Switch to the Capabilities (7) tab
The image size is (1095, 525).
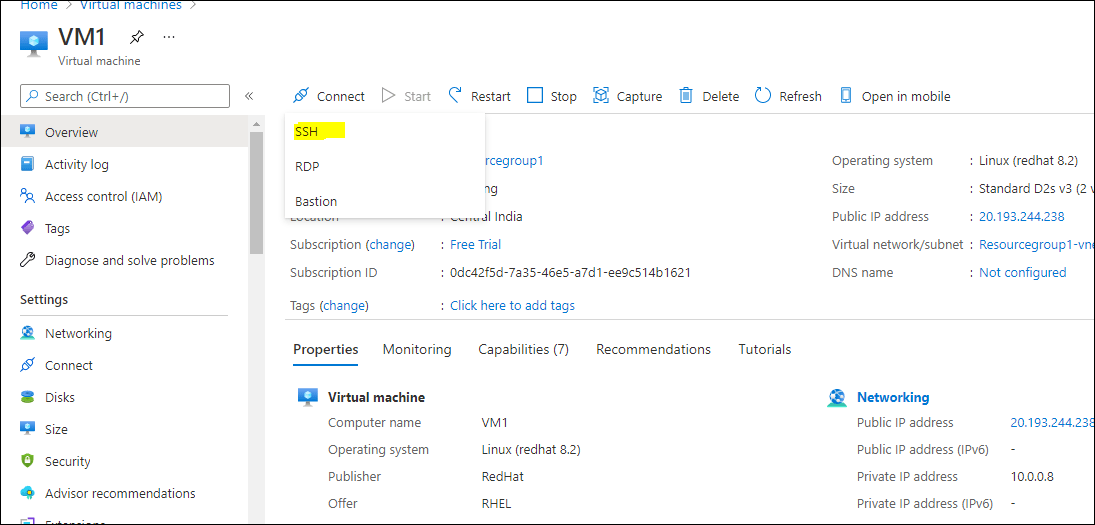[x=524, y=349]
